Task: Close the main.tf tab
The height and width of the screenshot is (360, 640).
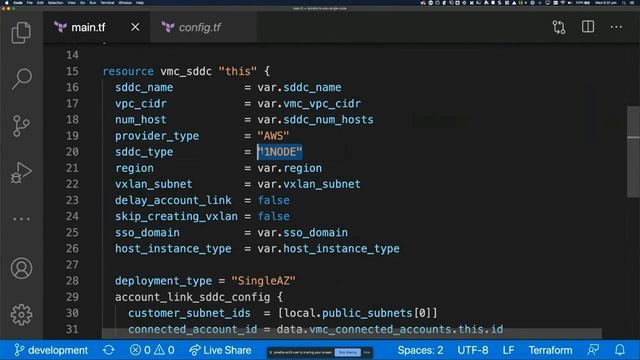Action: click(x=135, y=27)
